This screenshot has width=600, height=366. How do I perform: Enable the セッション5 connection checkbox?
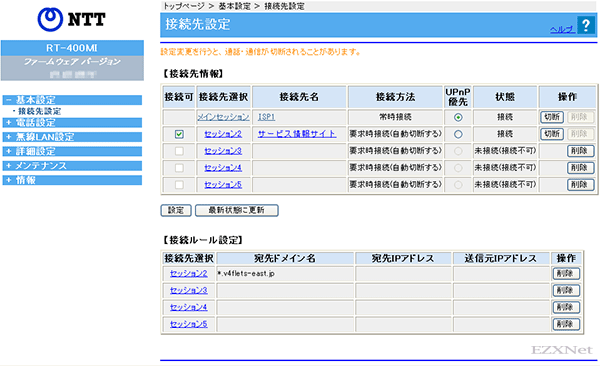179,185
